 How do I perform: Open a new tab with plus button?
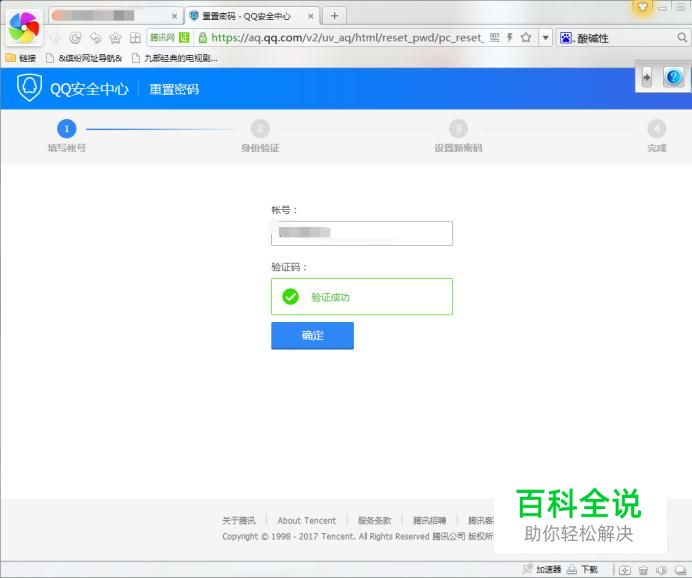[x=334, y=16]
